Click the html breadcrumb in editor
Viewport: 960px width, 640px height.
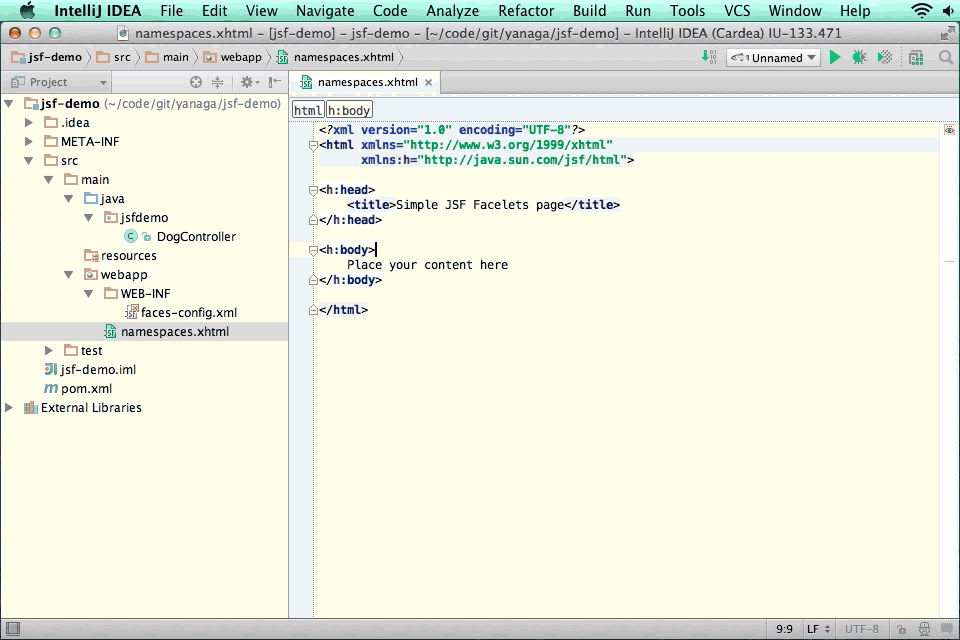pos(308,110)
